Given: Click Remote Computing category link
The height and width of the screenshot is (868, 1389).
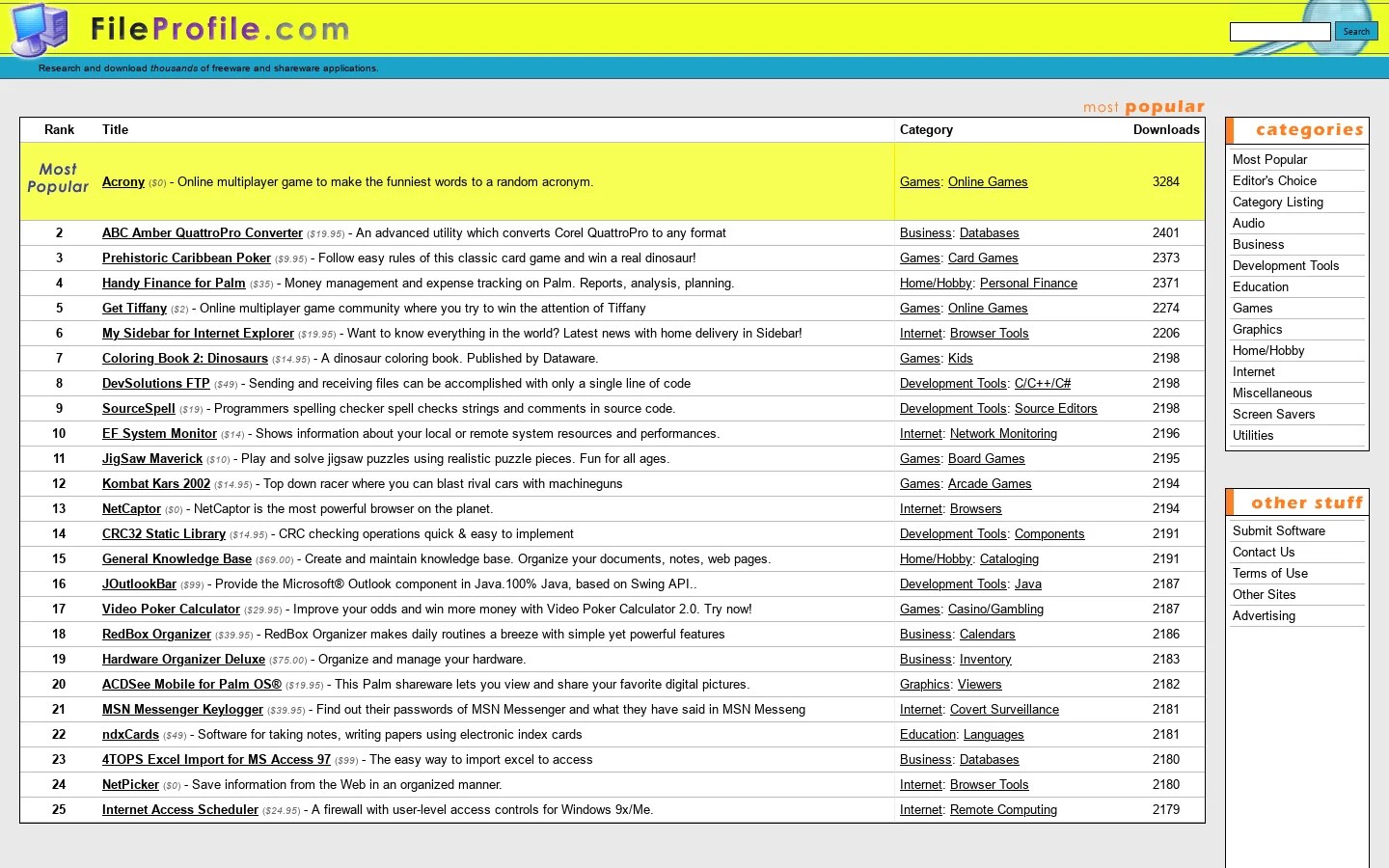Looking at the screenshot, I should 1003,810.
